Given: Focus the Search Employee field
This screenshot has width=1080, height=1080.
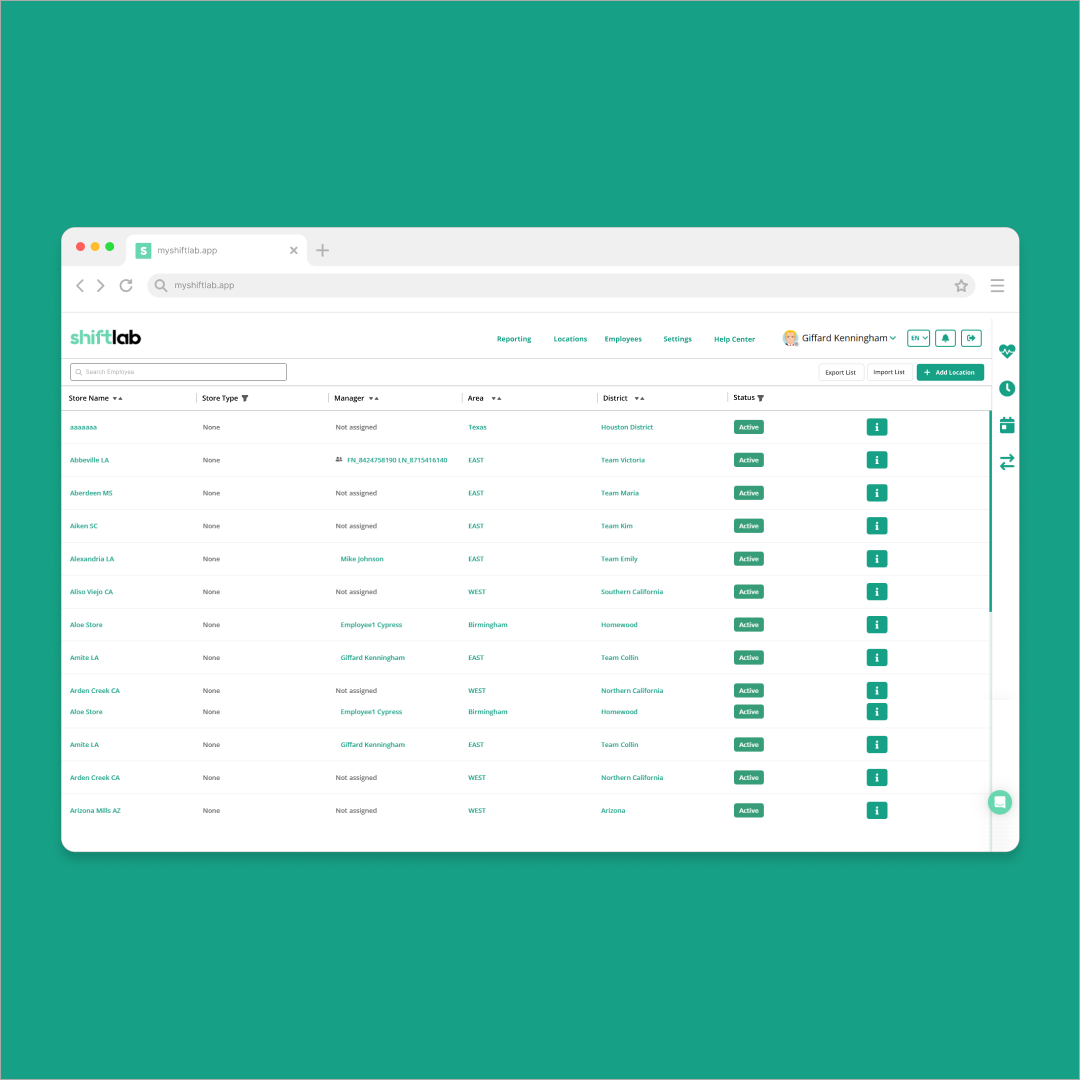Looking at the screenshot, I should click(178, 372).
